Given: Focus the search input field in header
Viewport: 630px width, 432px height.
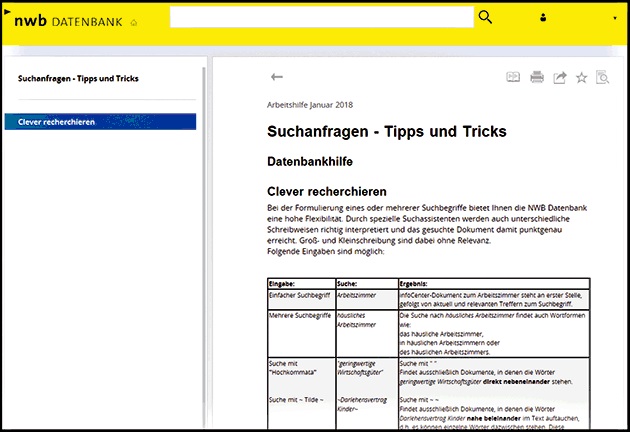Looking at the screenshot, I should 320,17.
